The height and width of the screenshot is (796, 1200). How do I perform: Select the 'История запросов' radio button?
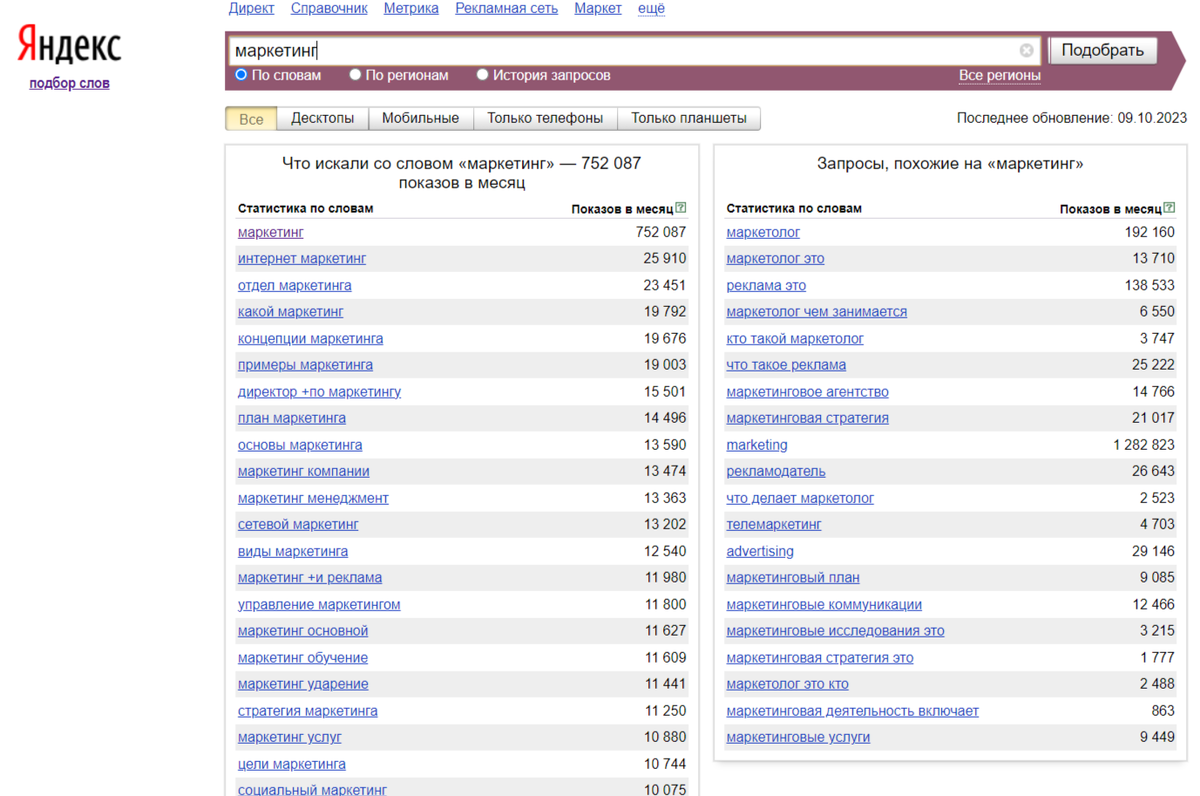pos(482,75)
